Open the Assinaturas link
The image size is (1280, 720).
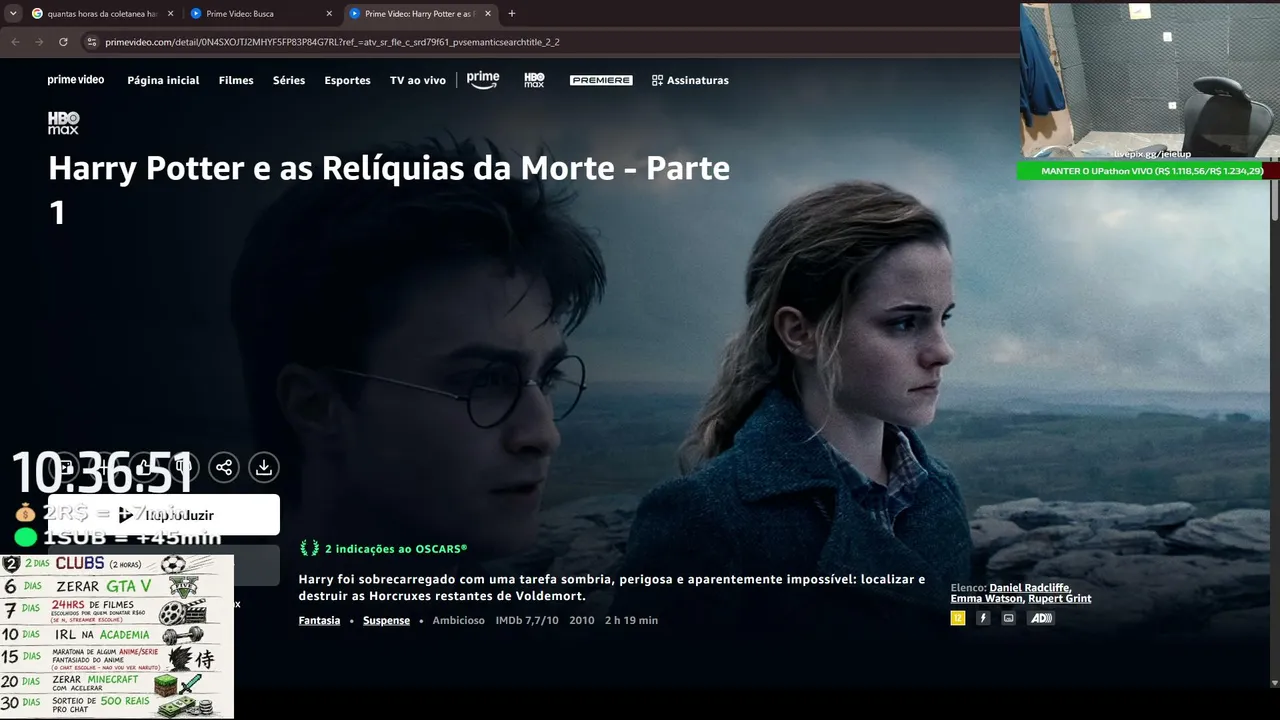(690, 80)
